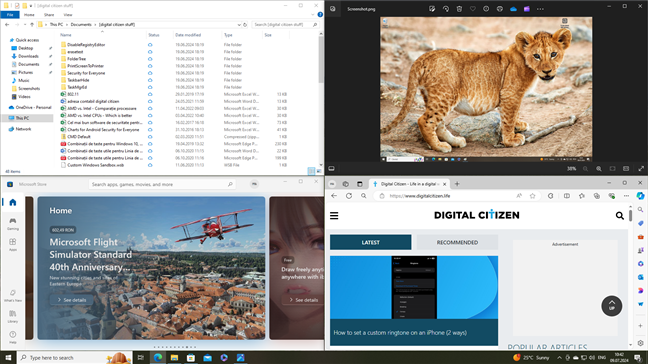Expand the address bar path dropdown in Explorer
Image resolution: width=648 pixels, height=364 pixels.
239,25
